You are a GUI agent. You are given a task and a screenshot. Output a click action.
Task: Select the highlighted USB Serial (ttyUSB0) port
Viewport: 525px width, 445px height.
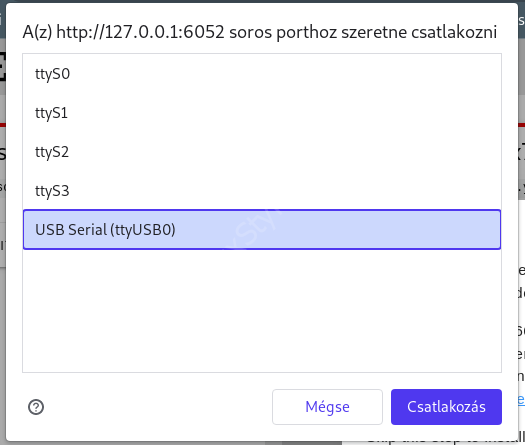tap(262, 230)
